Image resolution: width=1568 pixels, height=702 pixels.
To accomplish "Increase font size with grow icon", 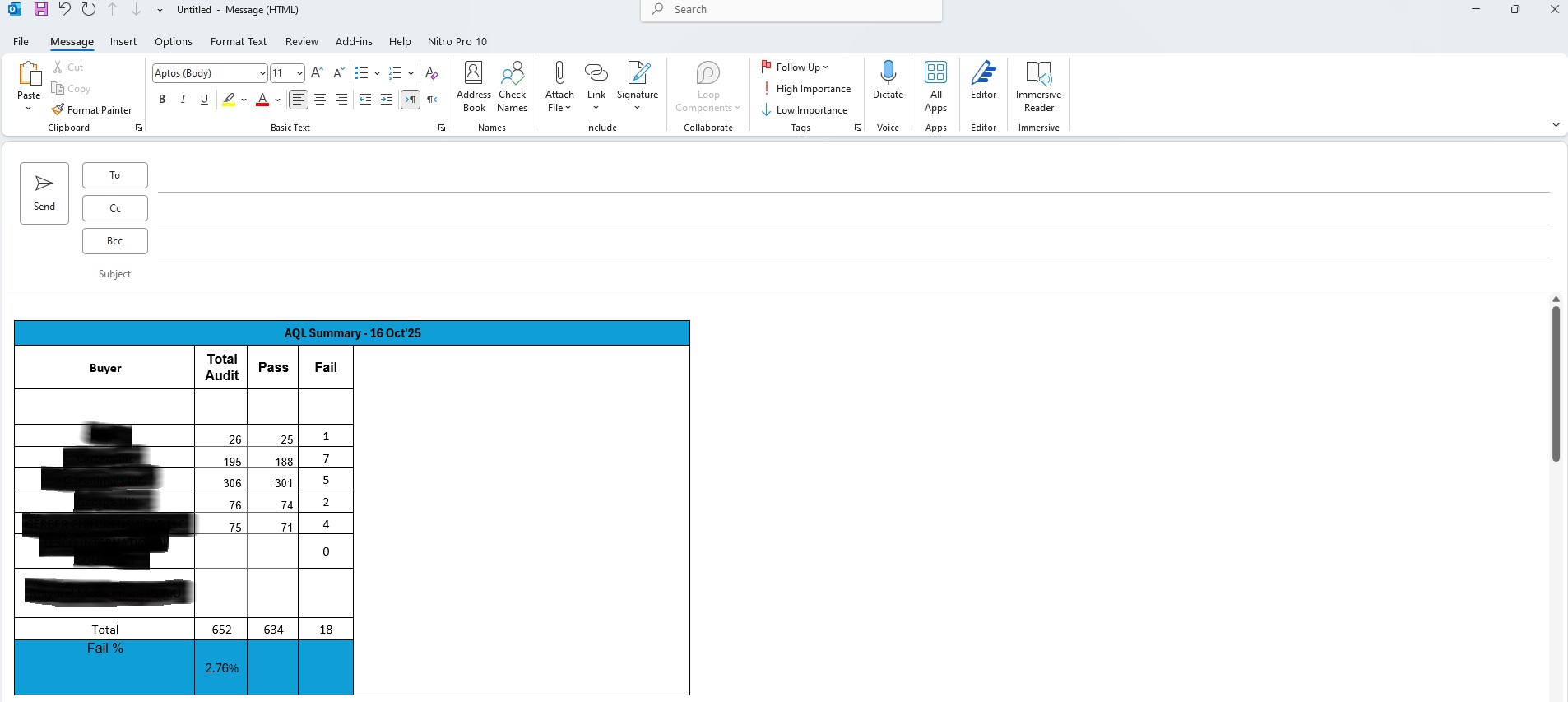I will pos(317,73).
